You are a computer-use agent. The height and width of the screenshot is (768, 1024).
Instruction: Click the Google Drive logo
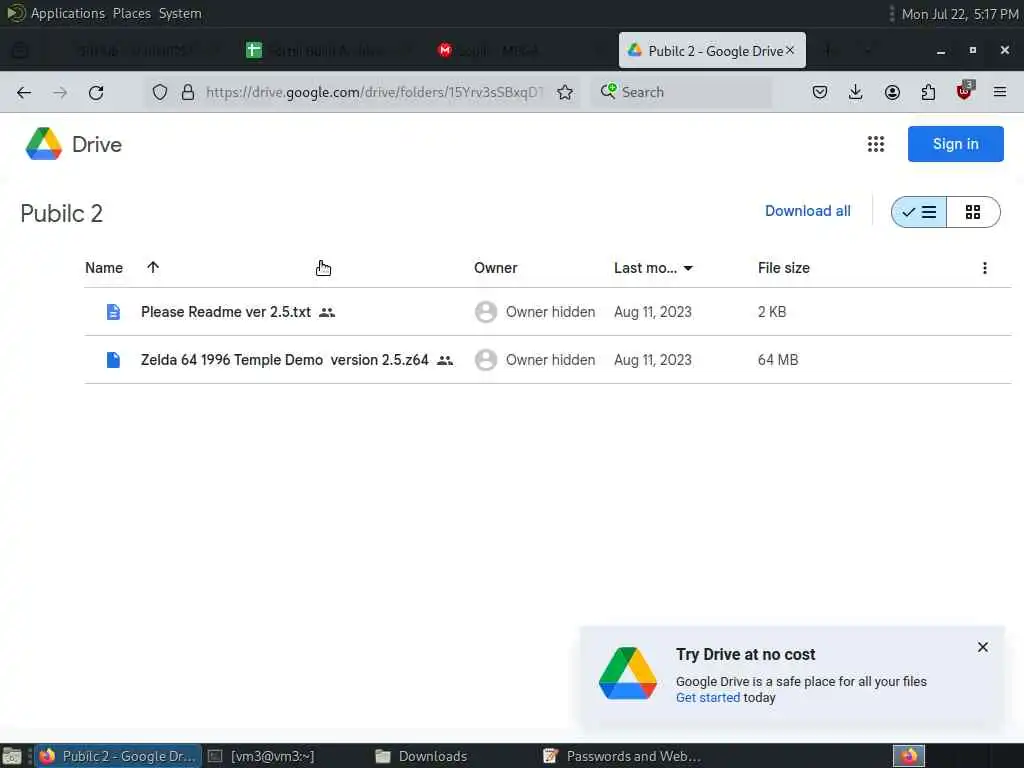pos(44,144)
